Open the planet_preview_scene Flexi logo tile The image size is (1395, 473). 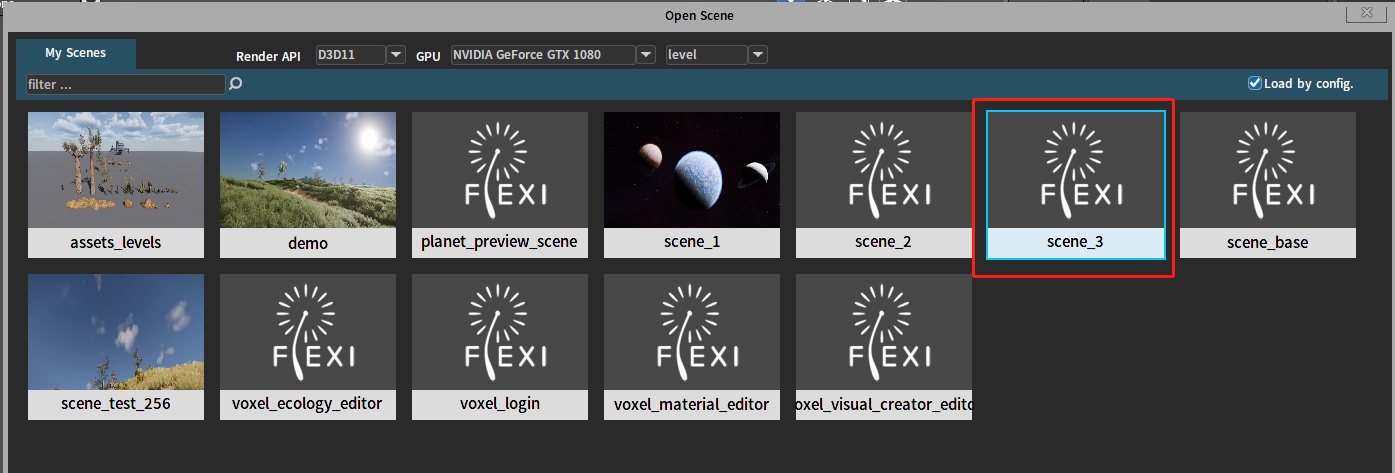pyautogui.click(x=499, y=169)
